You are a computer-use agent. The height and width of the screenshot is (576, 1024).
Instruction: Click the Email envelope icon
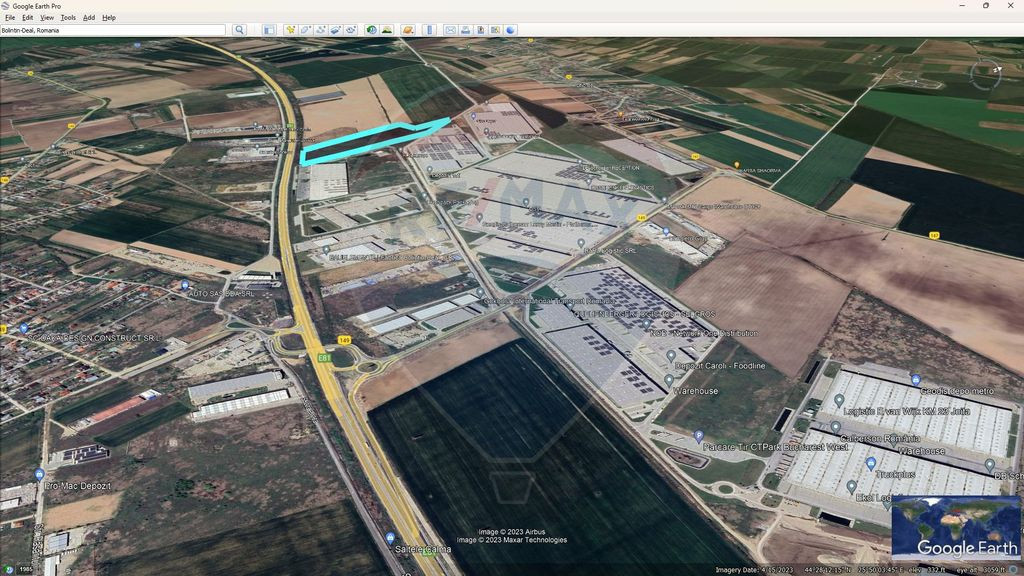click(450, 30)
